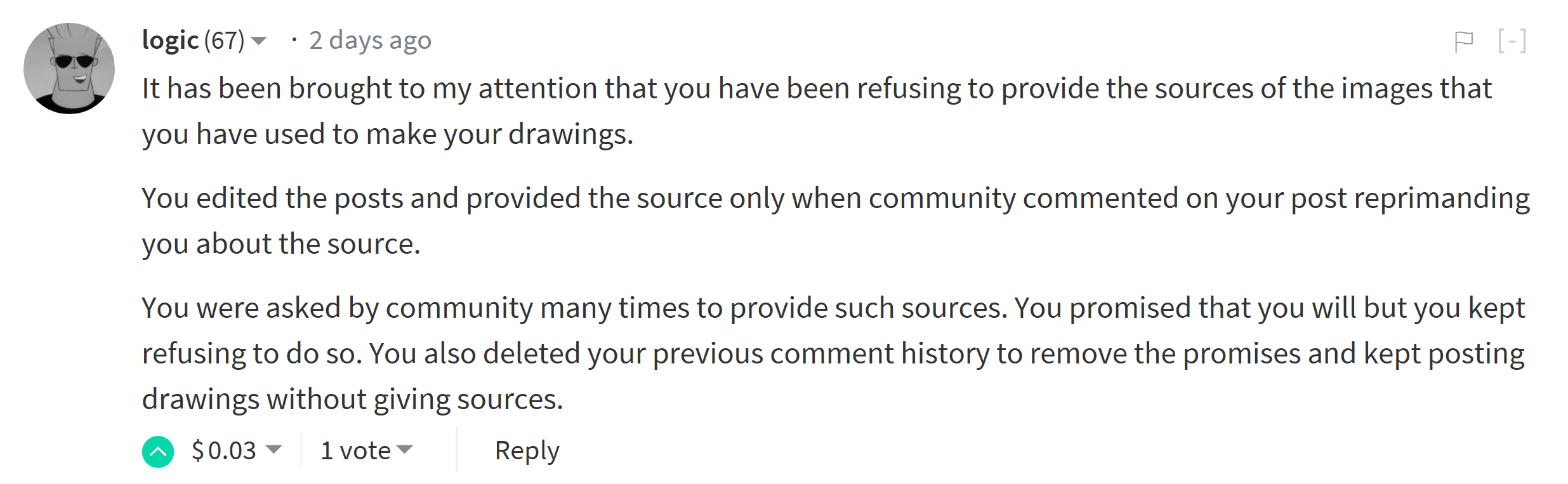Open the username 'logic' profile link
Screen dimensions: 1568x484
pyautogui.click(x=170, y=41)
